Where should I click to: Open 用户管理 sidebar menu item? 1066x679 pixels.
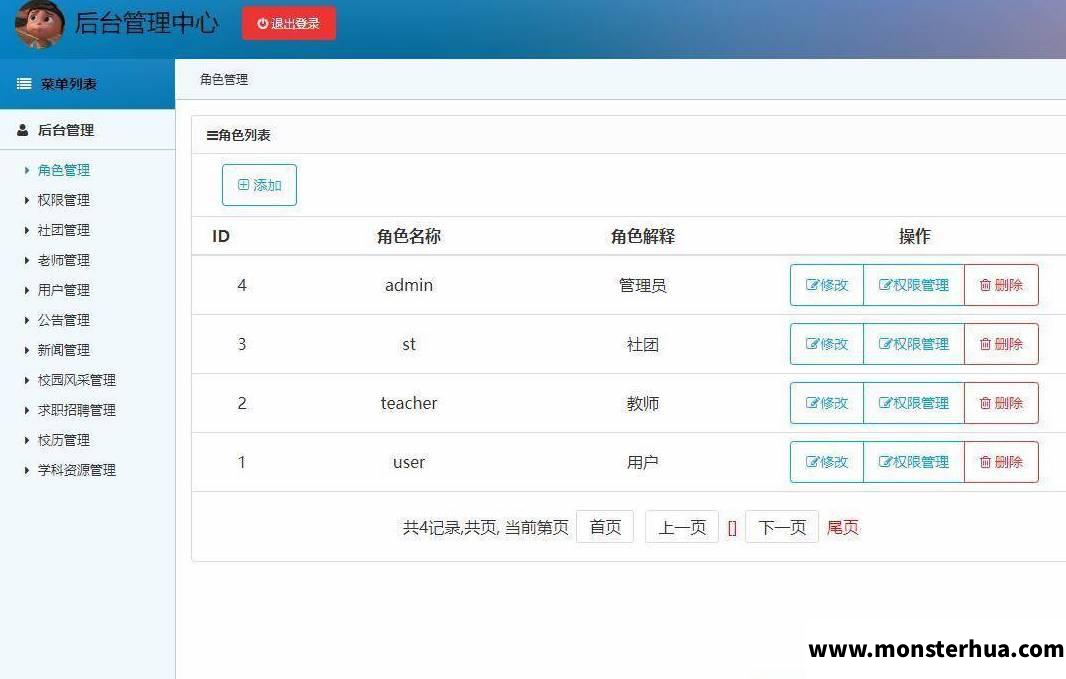coord(64,290)
